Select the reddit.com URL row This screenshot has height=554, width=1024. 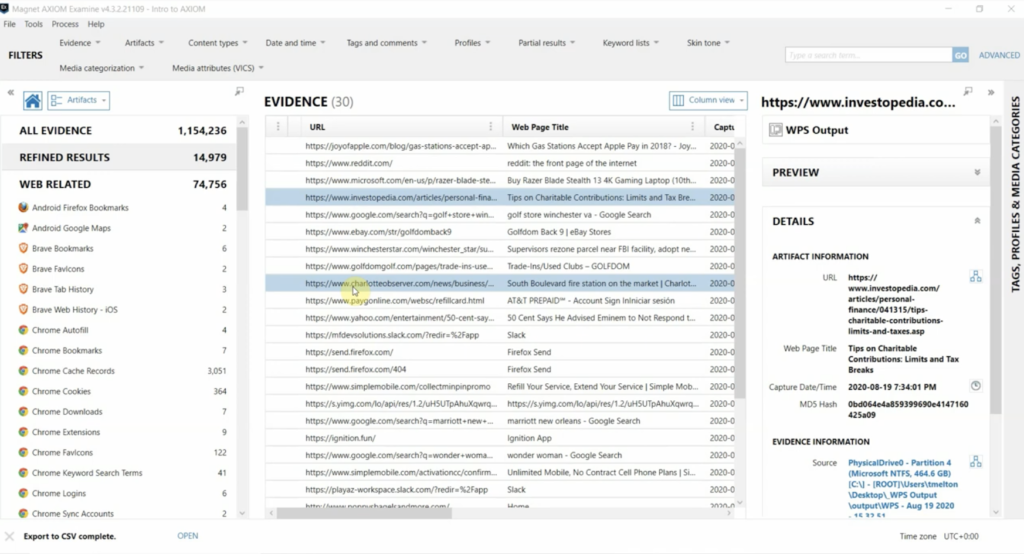(x=500, y=163)
